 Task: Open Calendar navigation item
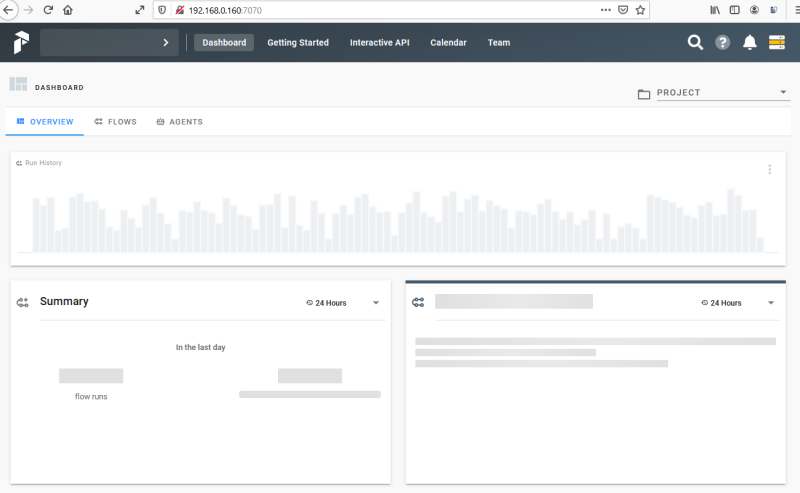tap(448, 42)
